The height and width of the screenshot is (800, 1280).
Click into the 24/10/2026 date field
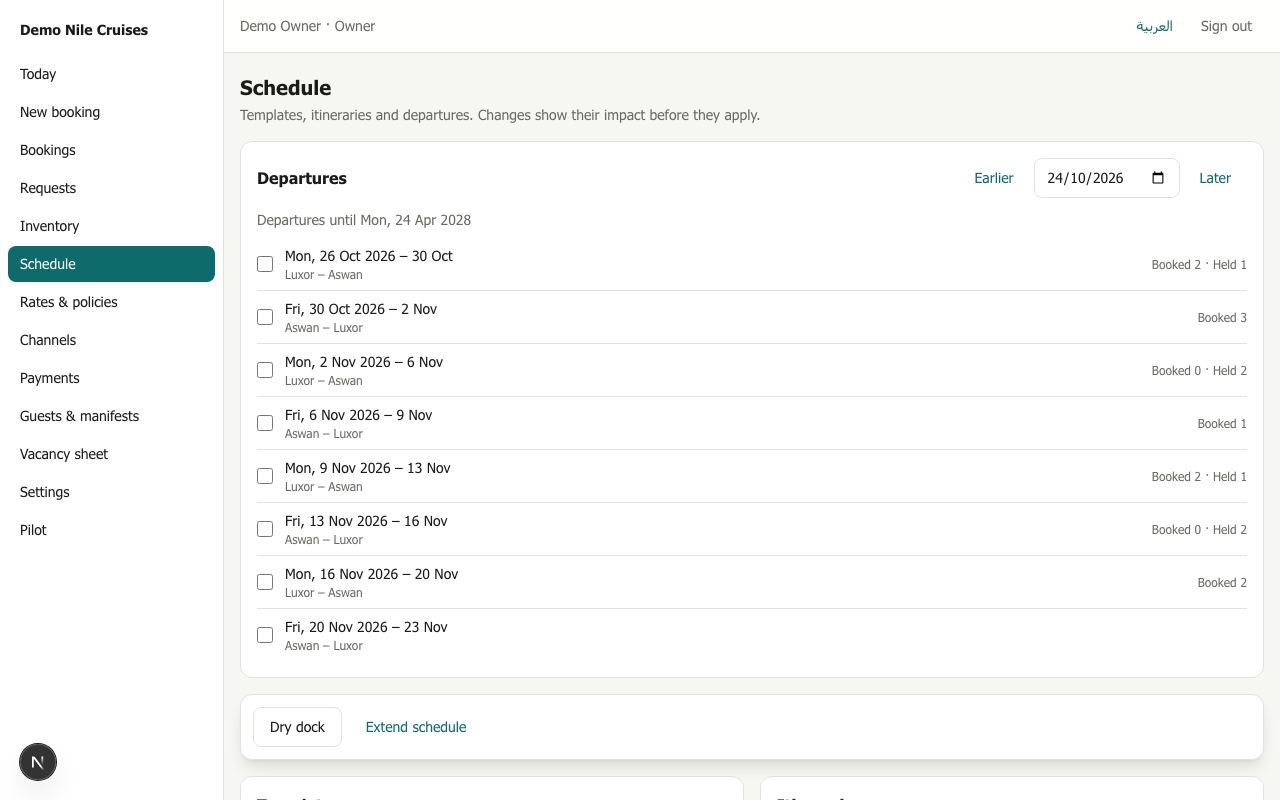[x=1107, y=178]
